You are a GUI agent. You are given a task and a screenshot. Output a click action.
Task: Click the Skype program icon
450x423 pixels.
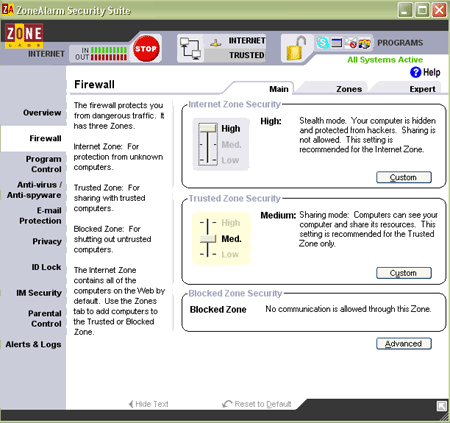coord(322,42)
